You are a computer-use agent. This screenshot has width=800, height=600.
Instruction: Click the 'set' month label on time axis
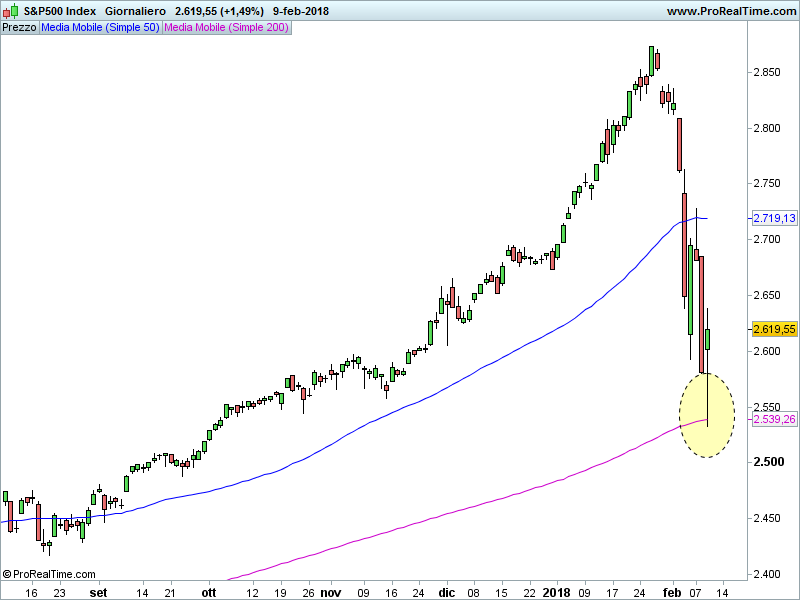click(98, 593)
